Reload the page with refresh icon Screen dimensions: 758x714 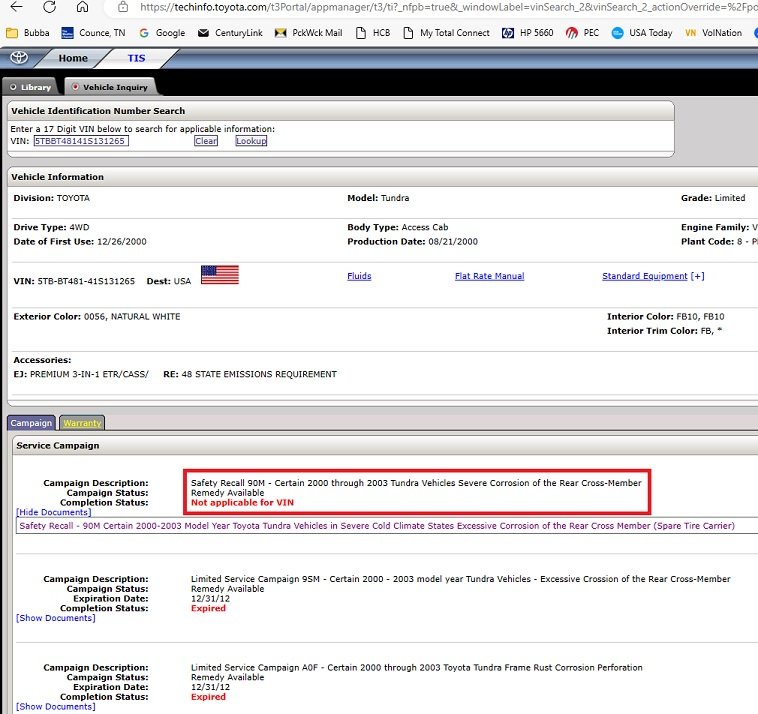click(x=49, y=6)
